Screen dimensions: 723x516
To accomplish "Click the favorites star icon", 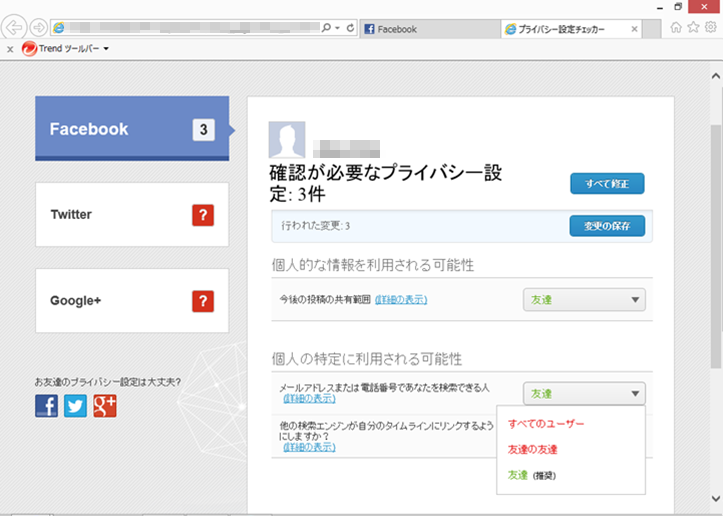I will tap(693, 28).
